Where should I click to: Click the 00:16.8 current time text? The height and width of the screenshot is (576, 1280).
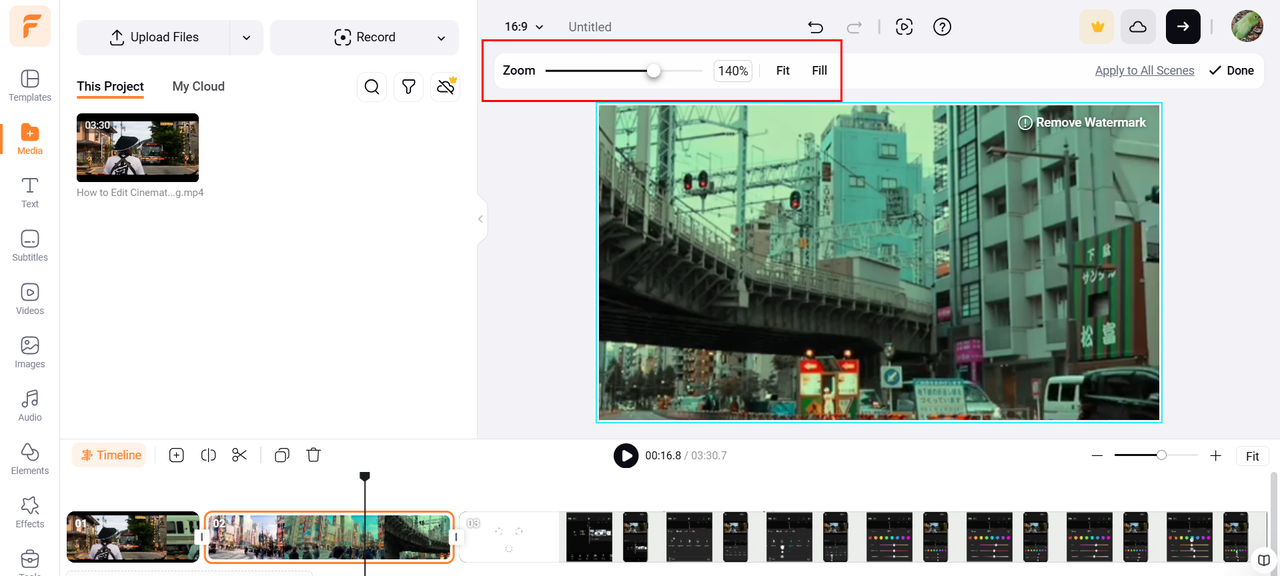pos(663,456)
